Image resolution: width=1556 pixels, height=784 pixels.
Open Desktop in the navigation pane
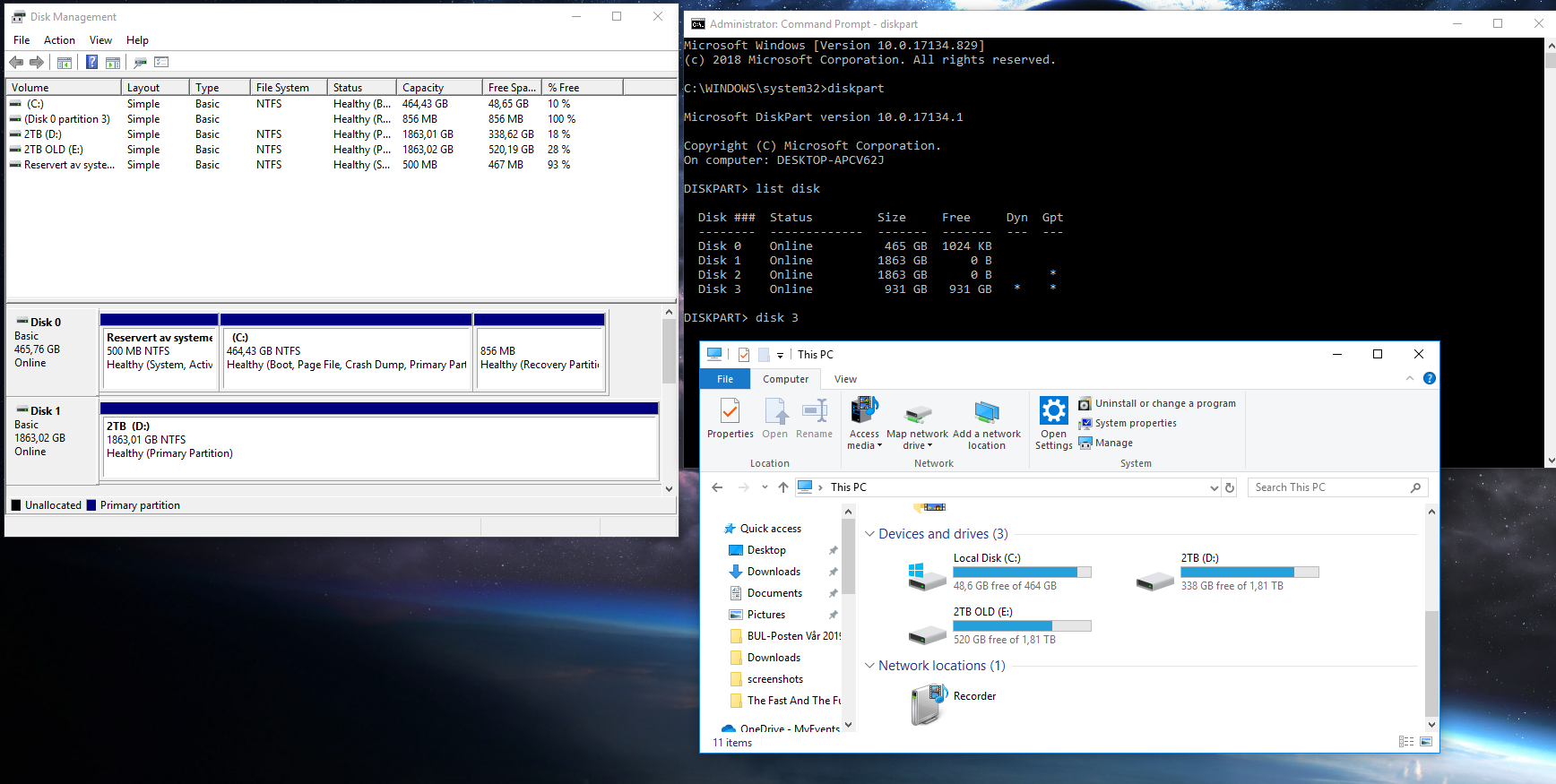point(766,550)
